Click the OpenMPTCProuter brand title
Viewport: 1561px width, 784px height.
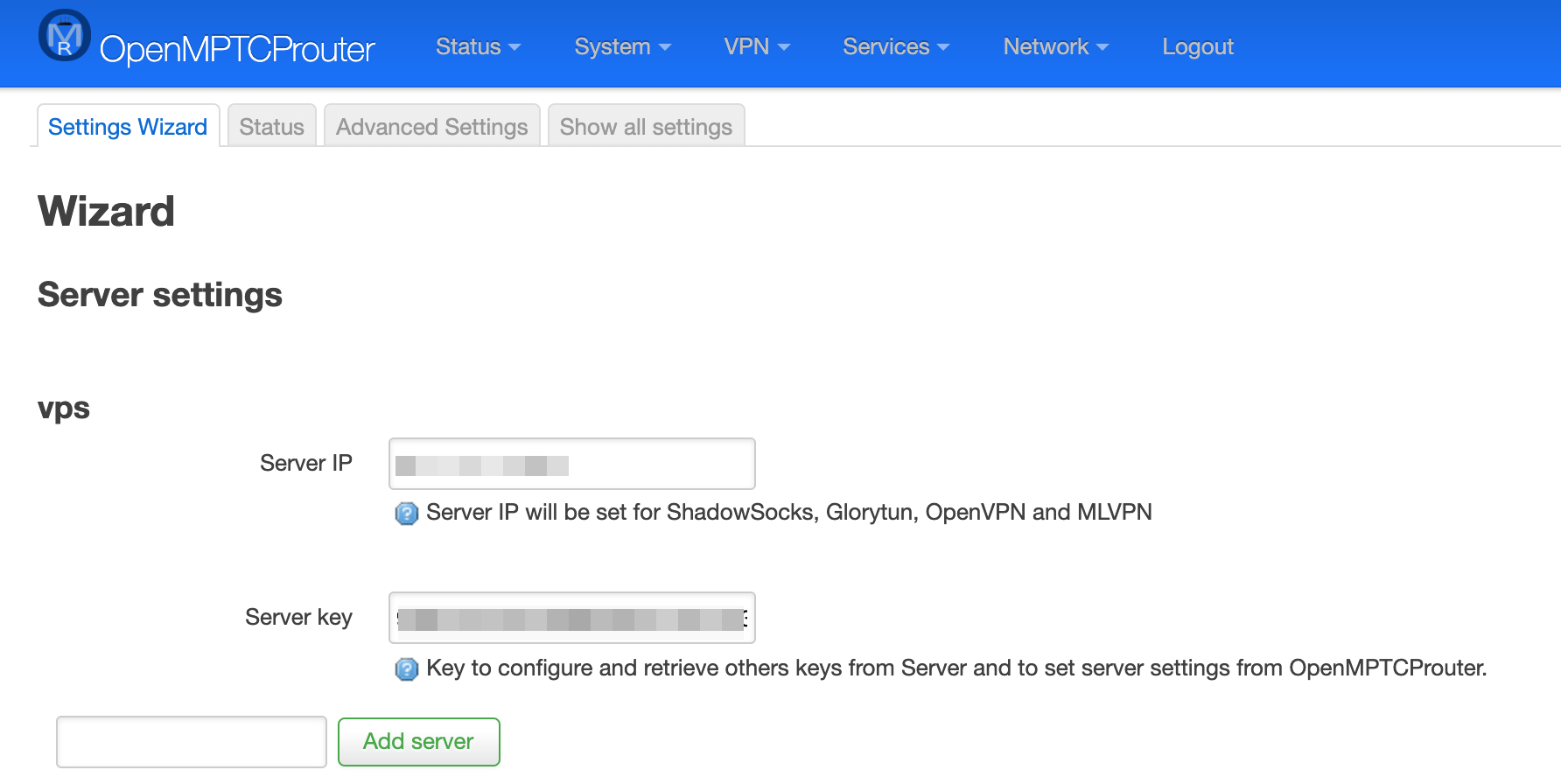coord(237,50)
